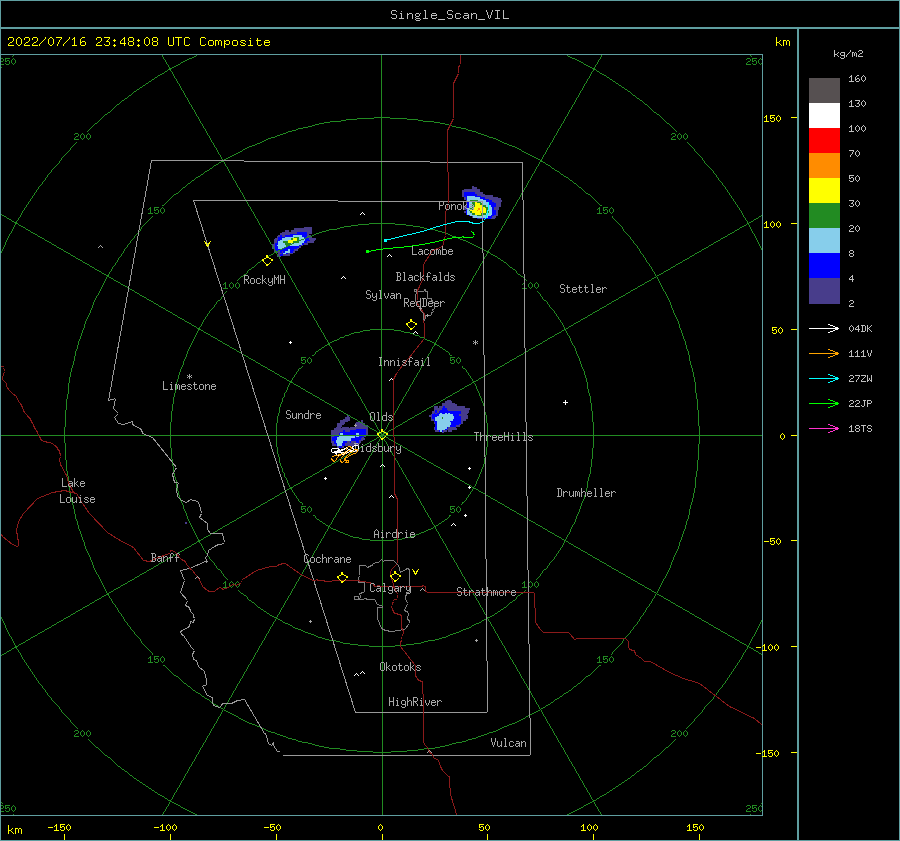Click the yellow diamond at the radar center

pos(382,435)
